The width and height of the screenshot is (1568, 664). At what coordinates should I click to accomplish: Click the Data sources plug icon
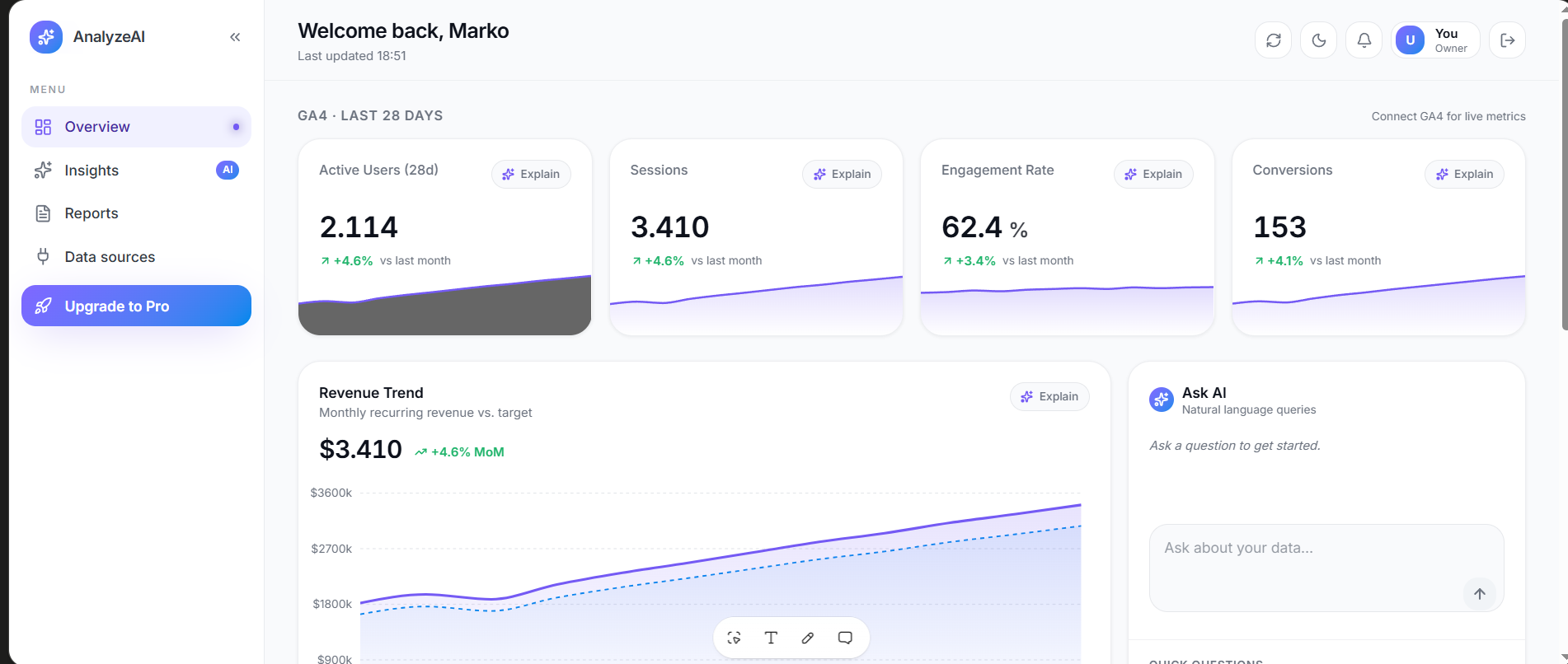43,256
